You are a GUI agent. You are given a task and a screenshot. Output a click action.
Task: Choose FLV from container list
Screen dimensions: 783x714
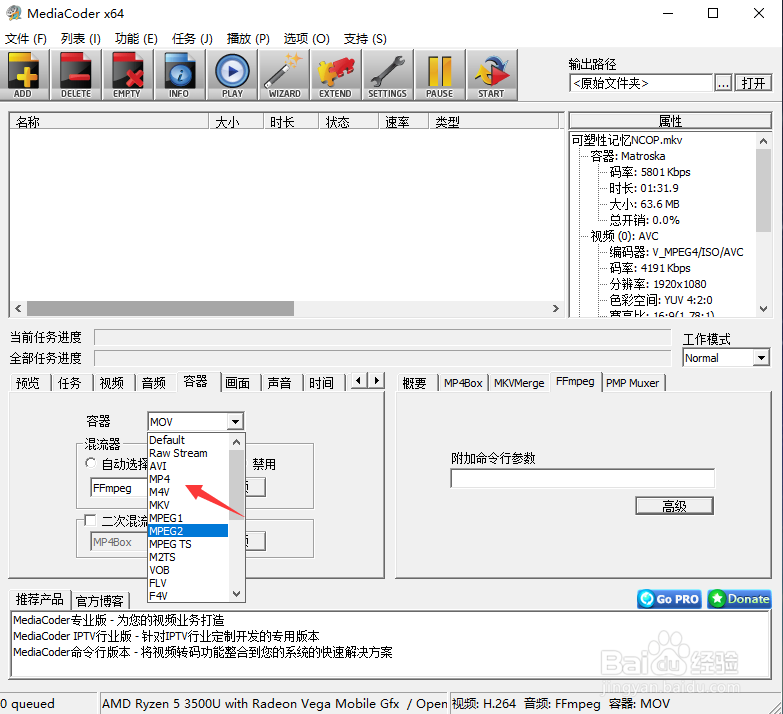188,583
